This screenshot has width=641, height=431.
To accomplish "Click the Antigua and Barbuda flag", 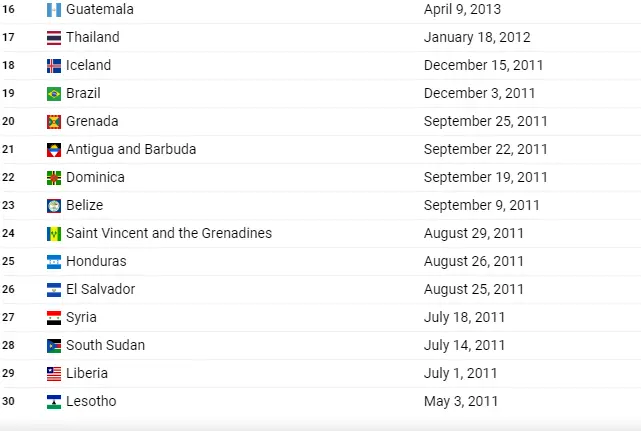I will tap(54, 150).
